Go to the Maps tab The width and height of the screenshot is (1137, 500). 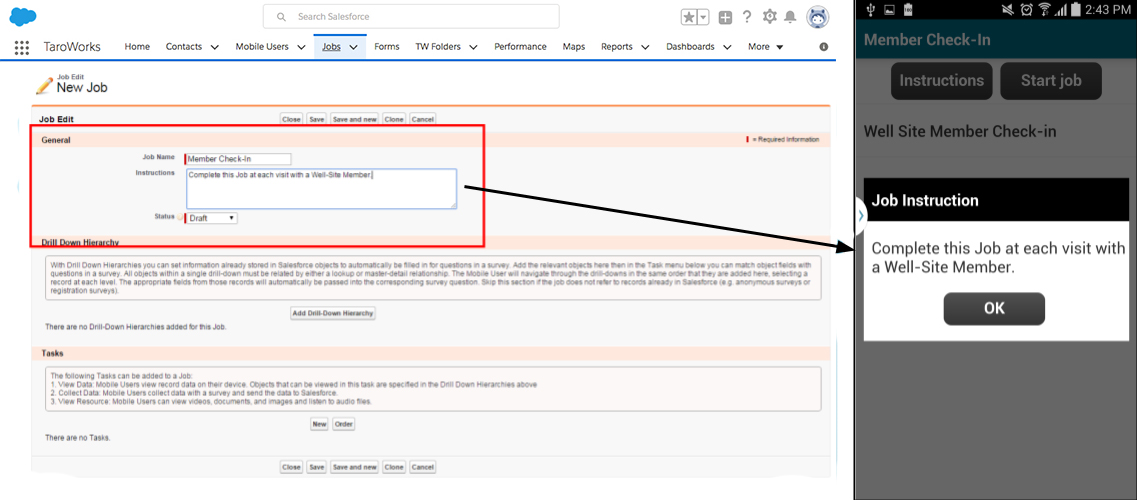(x=573, y=47)
